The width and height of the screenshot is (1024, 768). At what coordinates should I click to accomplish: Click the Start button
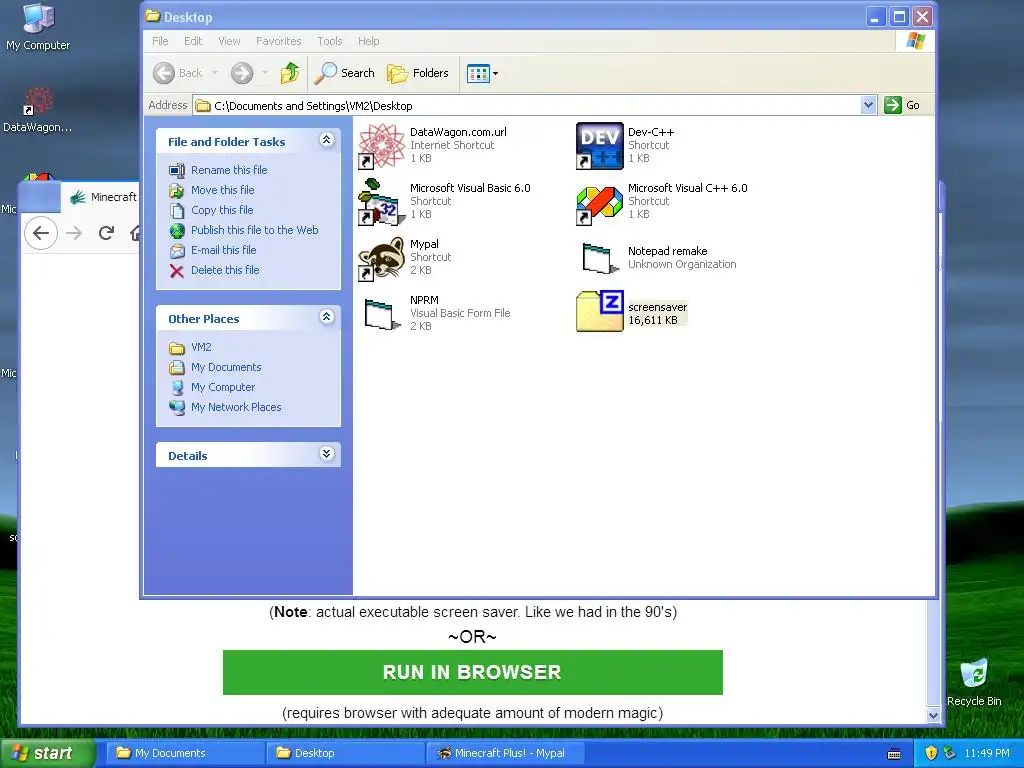47,753
